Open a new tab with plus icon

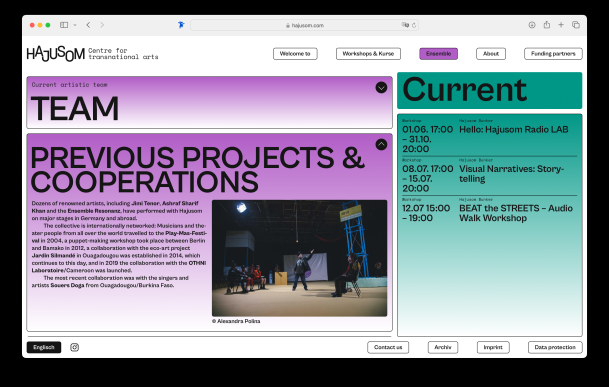(561, 25)
